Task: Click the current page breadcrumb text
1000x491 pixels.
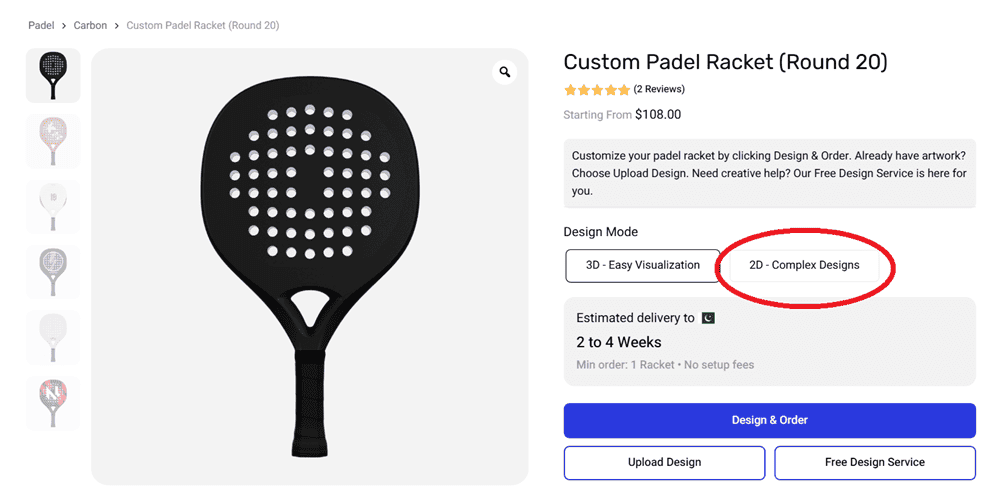Action: (x=202, y=25)
